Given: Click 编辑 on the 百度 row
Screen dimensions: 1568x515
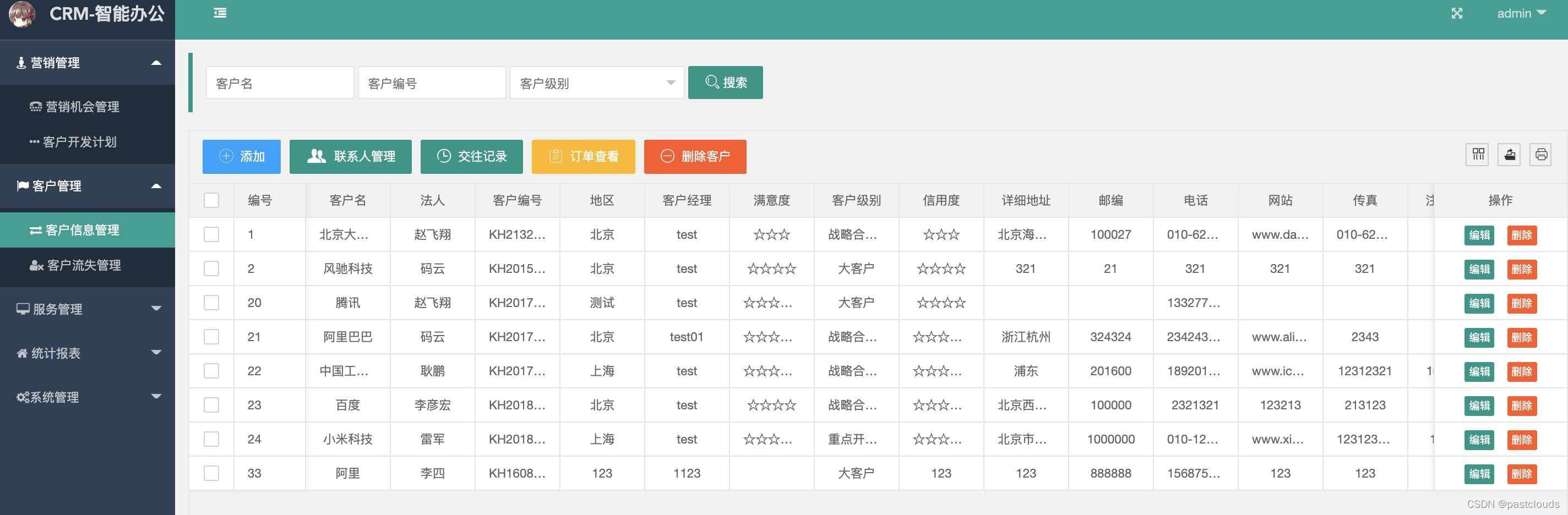Looking at the screenshot, I should 1479,406.
